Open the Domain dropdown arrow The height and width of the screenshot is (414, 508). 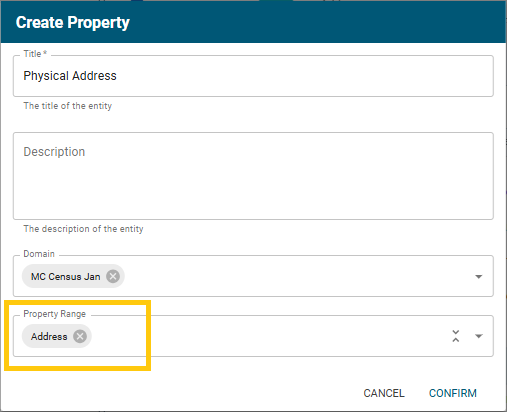[479, 277]
